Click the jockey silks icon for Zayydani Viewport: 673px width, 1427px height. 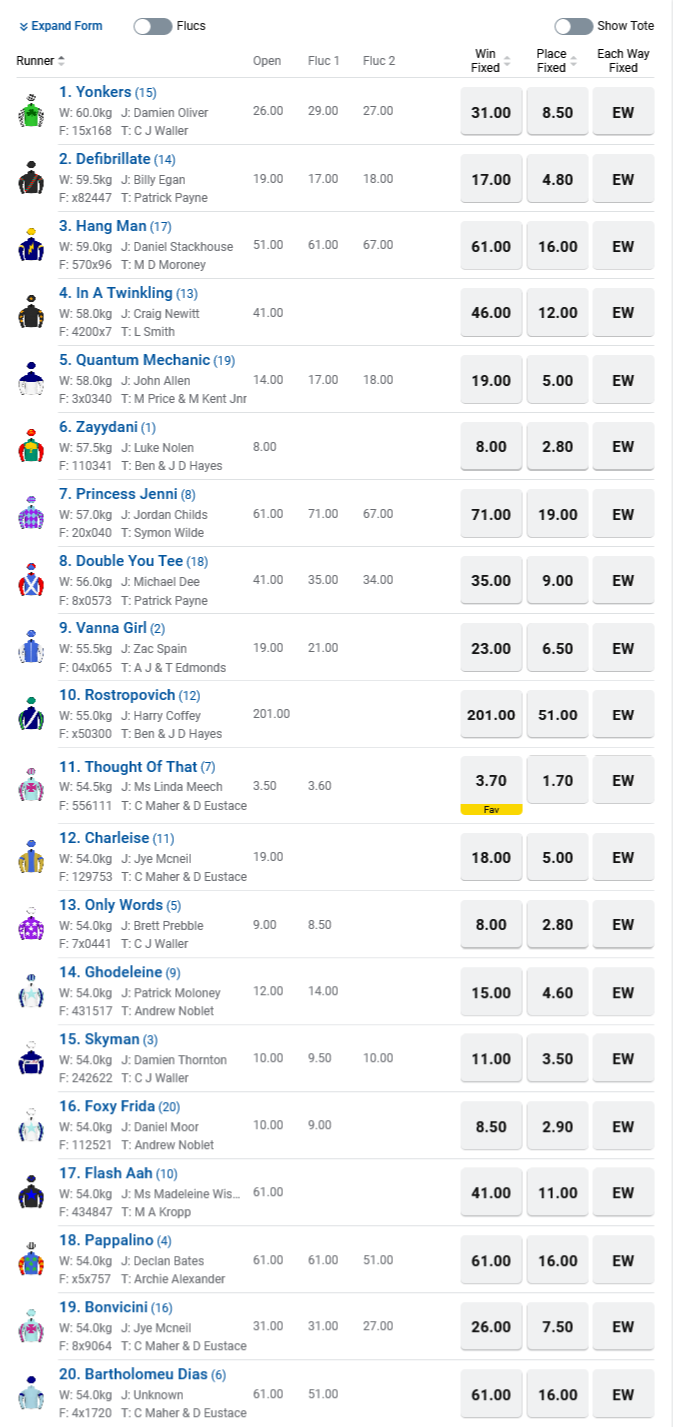[31, 446]
